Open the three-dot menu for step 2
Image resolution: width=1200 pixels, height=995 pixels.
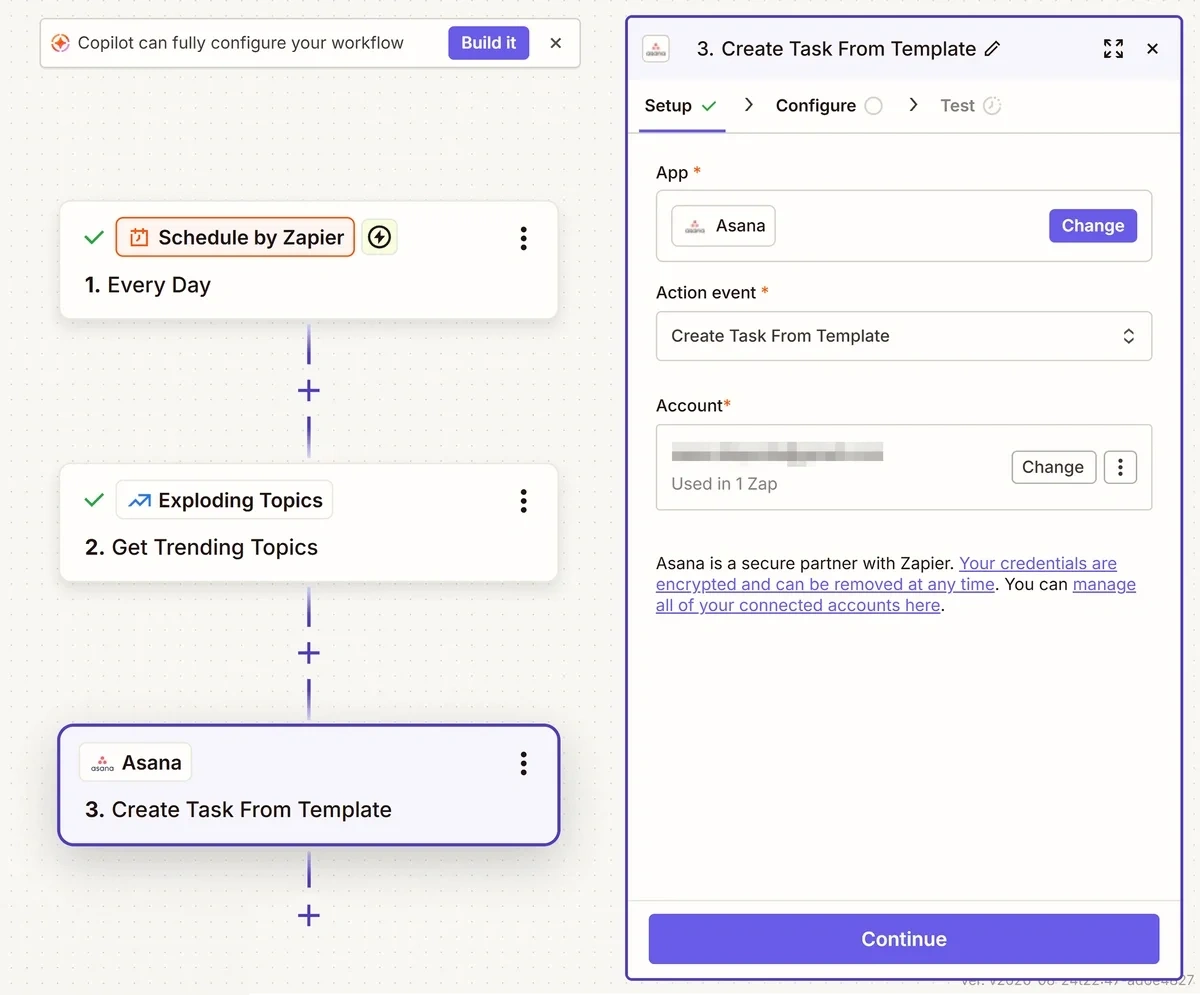pos(523,501)
